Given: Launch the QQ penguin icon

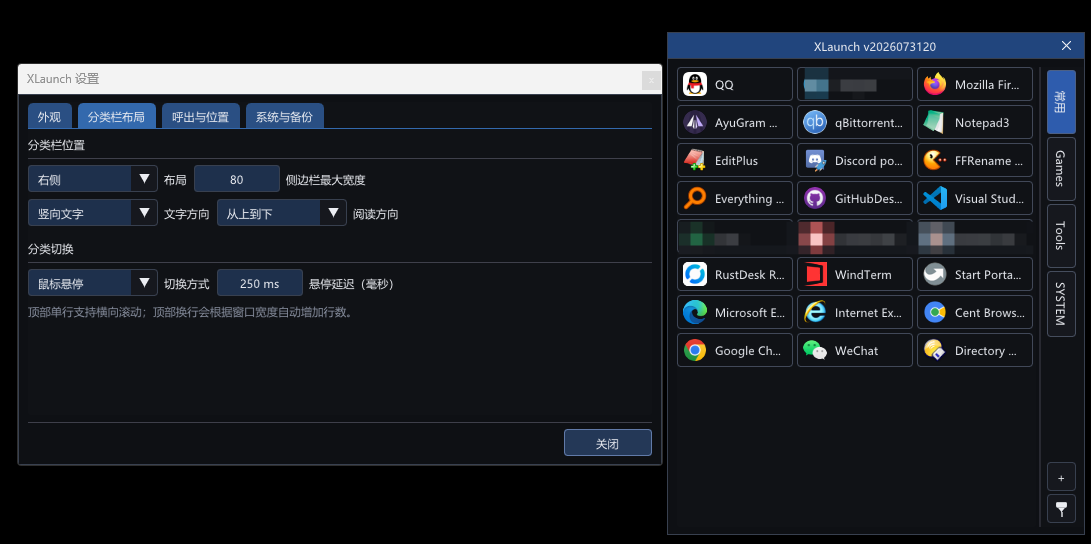Looking at the screenshot, I should tap(694, 84).
